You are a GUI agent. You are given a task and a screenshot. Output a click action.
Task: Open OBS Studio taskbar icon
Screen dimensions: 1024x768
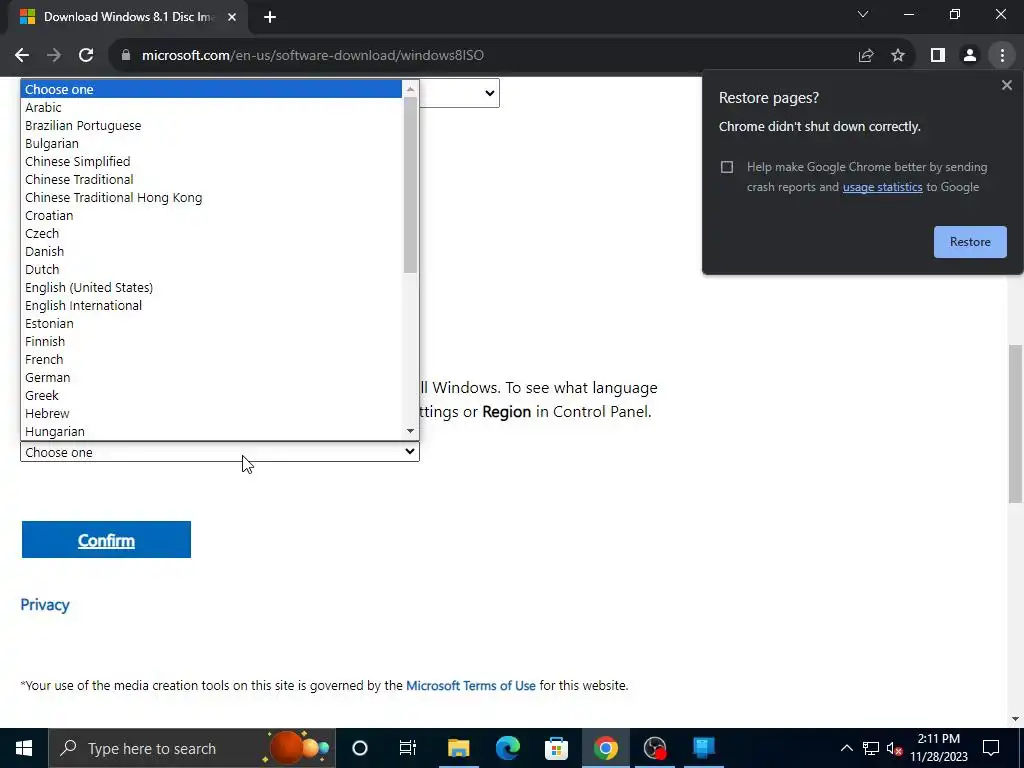pos(654,748)
